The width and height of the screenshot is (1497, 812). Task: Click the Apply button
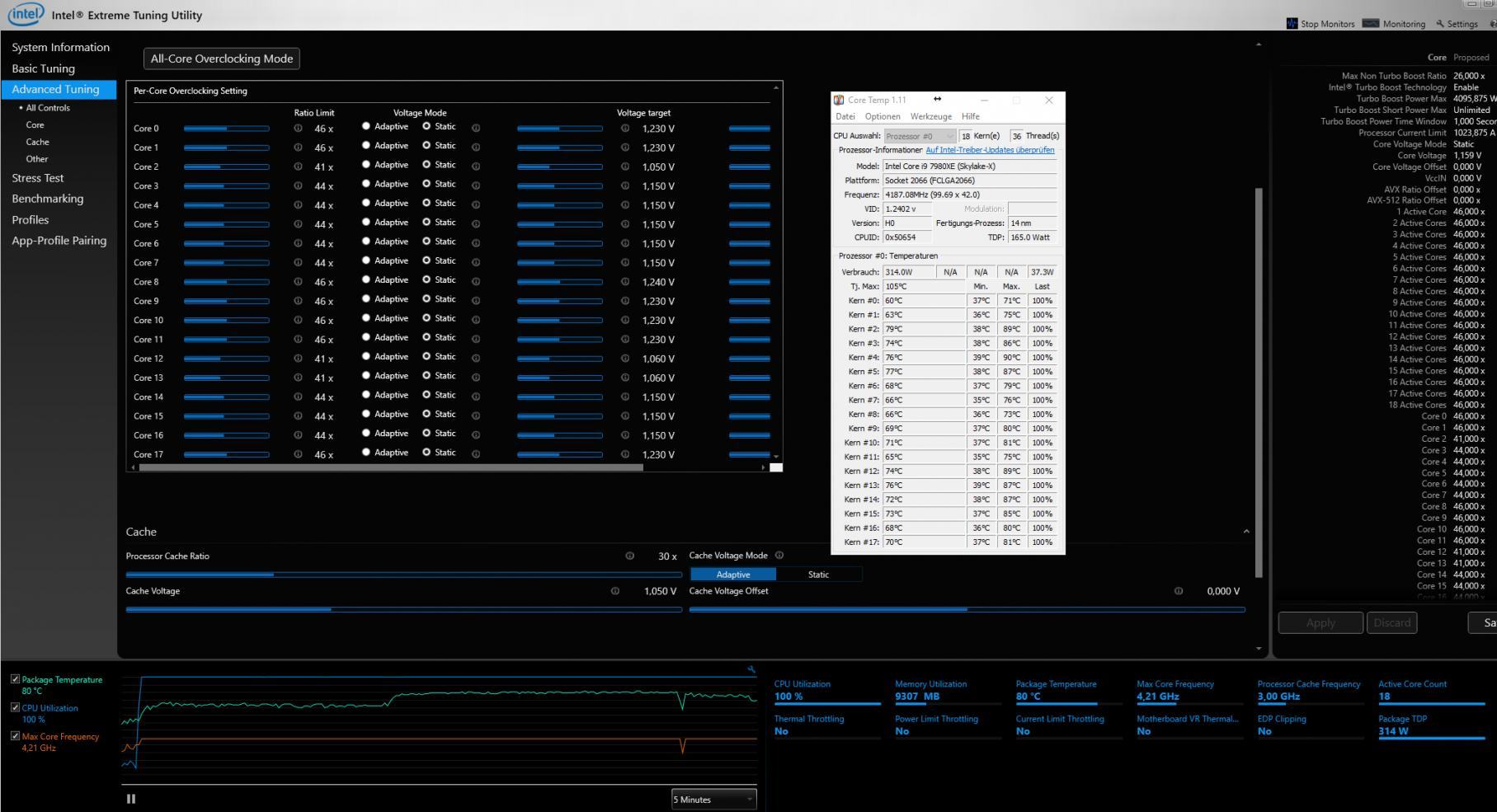[1320, 622]
